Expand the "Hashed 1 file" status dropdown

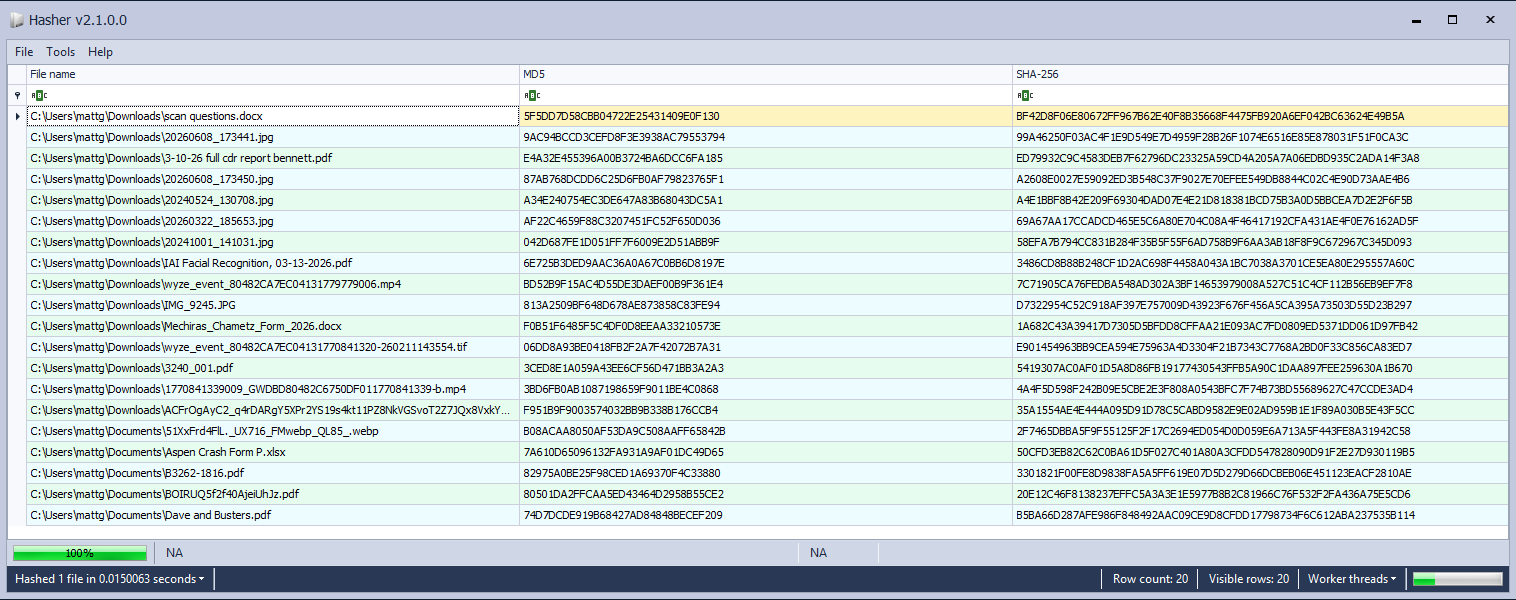[110, 579]
